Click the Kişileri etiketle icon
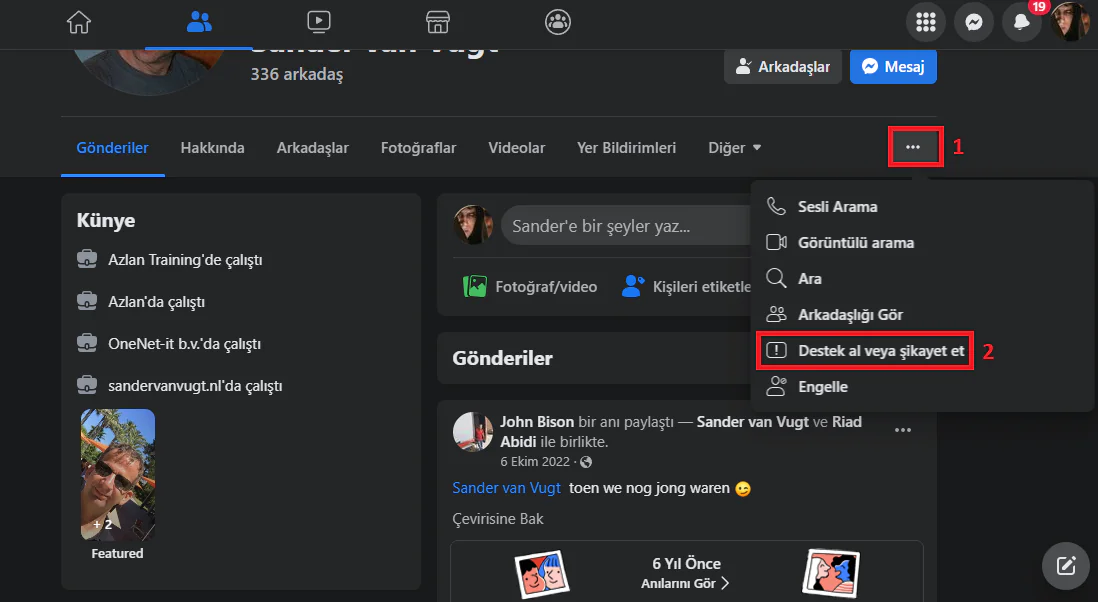The height and width of the screenshot is (602, 1098). tap(632, 286)
